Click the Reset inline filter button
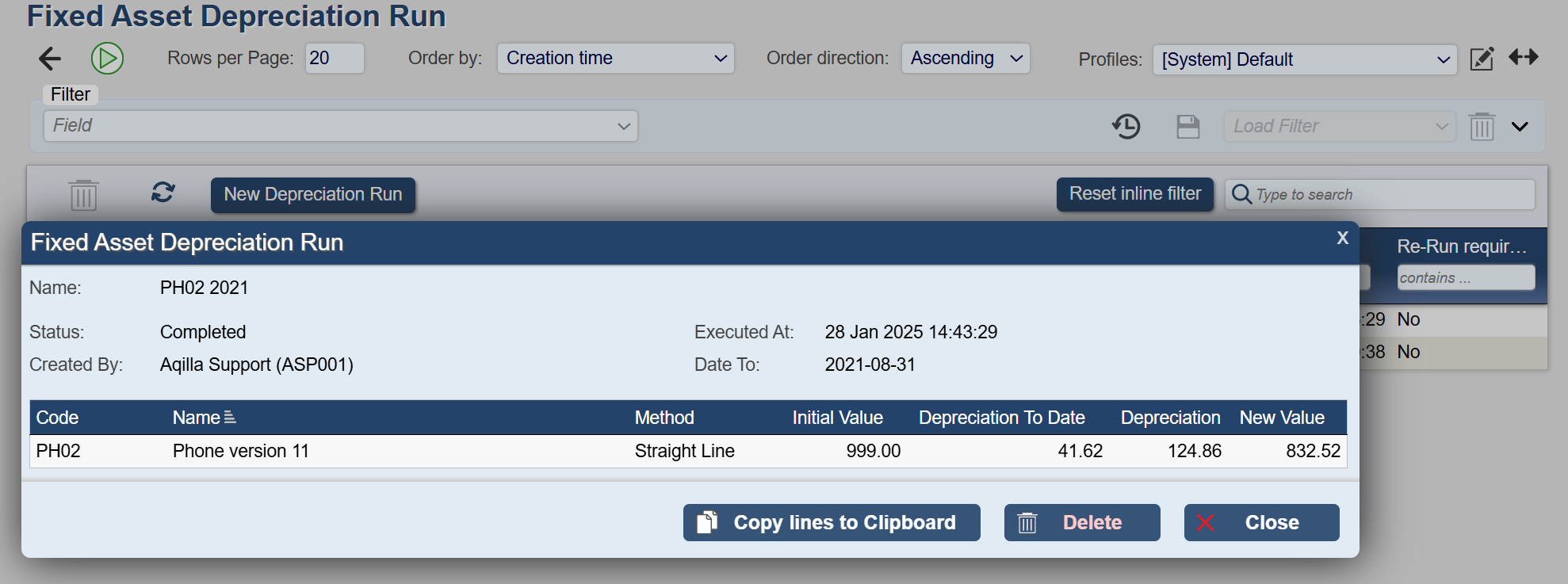 (1134, 194)
